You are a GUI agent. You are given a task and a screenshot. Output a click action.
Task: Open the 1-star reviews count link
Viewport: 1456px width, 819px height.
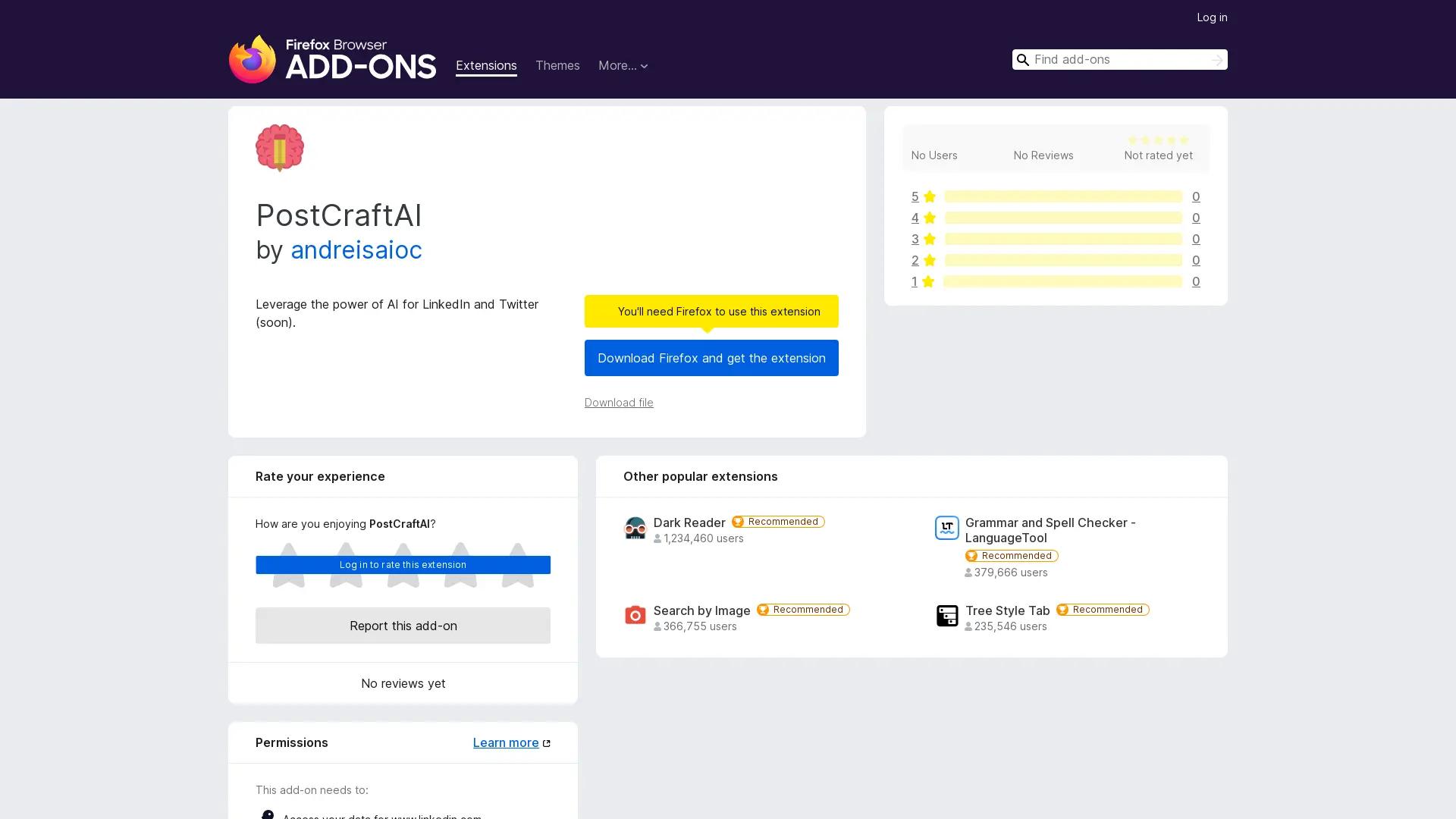click(1196, 281)
